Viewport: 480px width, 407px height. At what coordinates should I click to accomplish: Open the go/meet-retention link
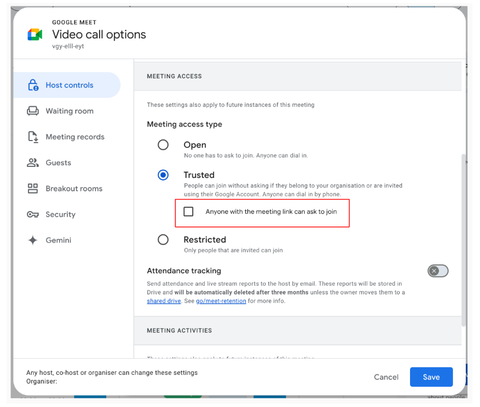221,301
